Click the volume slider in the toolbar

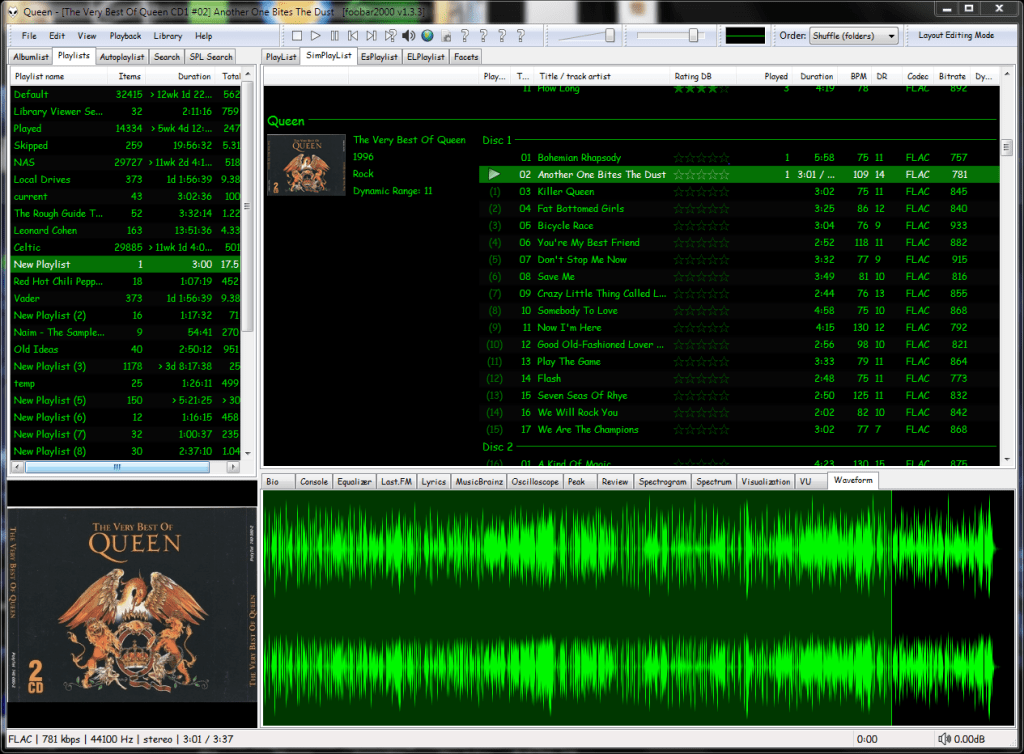[584, 36]
